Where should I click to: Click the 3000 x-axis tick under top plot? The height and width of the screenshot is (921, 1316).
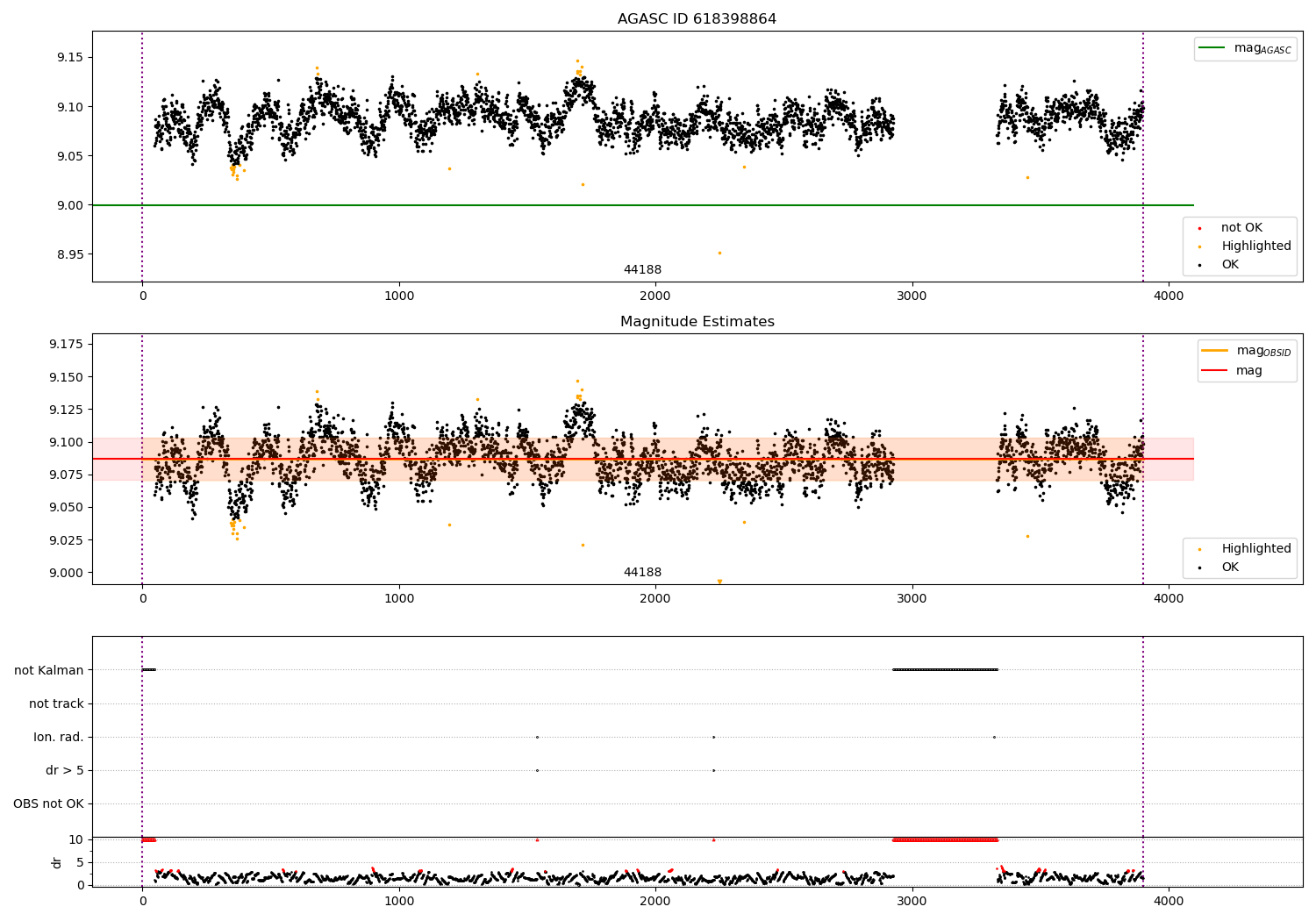pyautogui.click(x=912, y=296)
